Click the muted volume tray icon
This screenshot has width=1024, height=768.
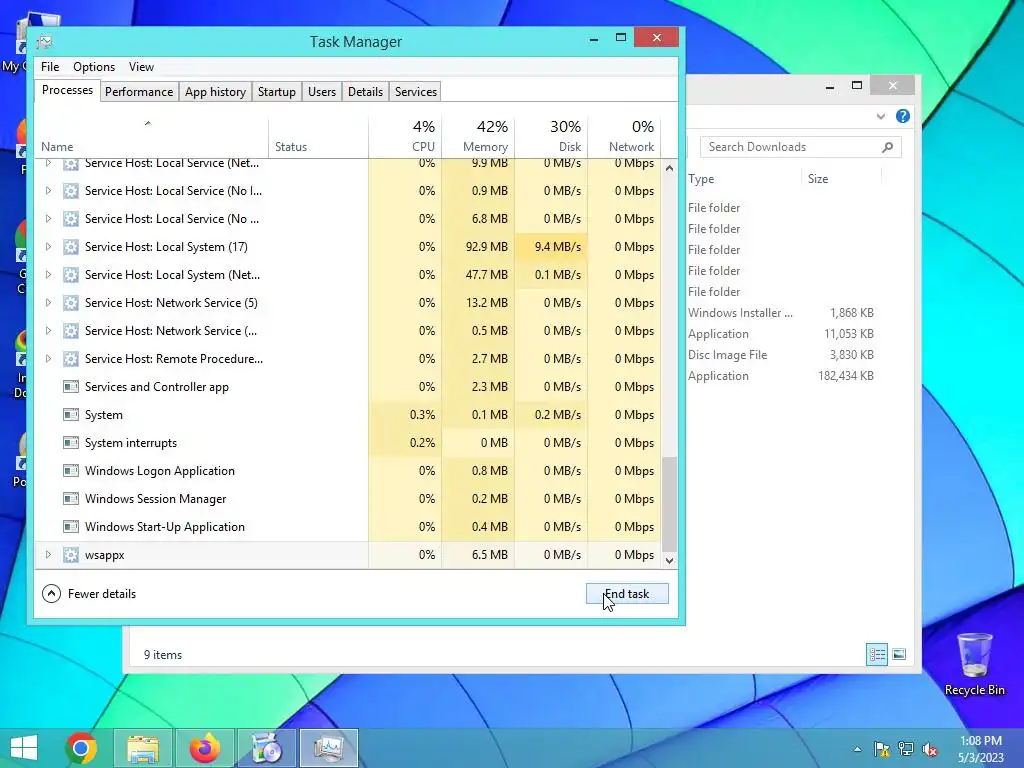930,749
